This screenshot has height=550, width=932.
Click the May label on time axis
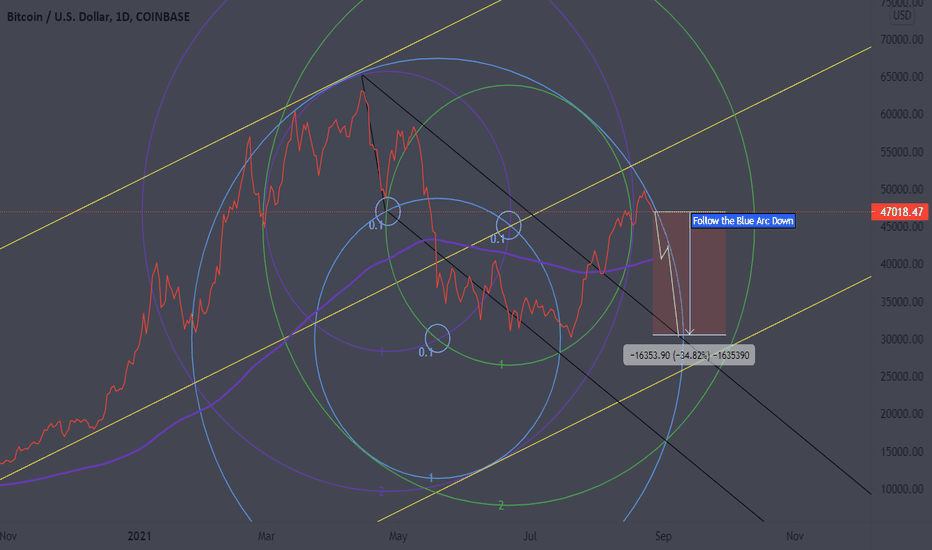(x=398, y=536)
